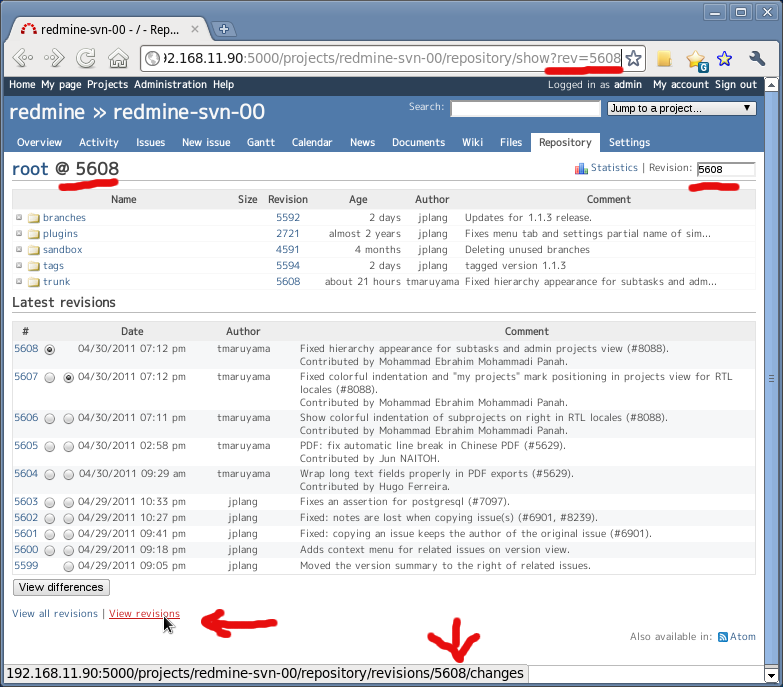This screenshot has width=783, height=687.
Task: Open the Issues tab
Action: point(150,142)
